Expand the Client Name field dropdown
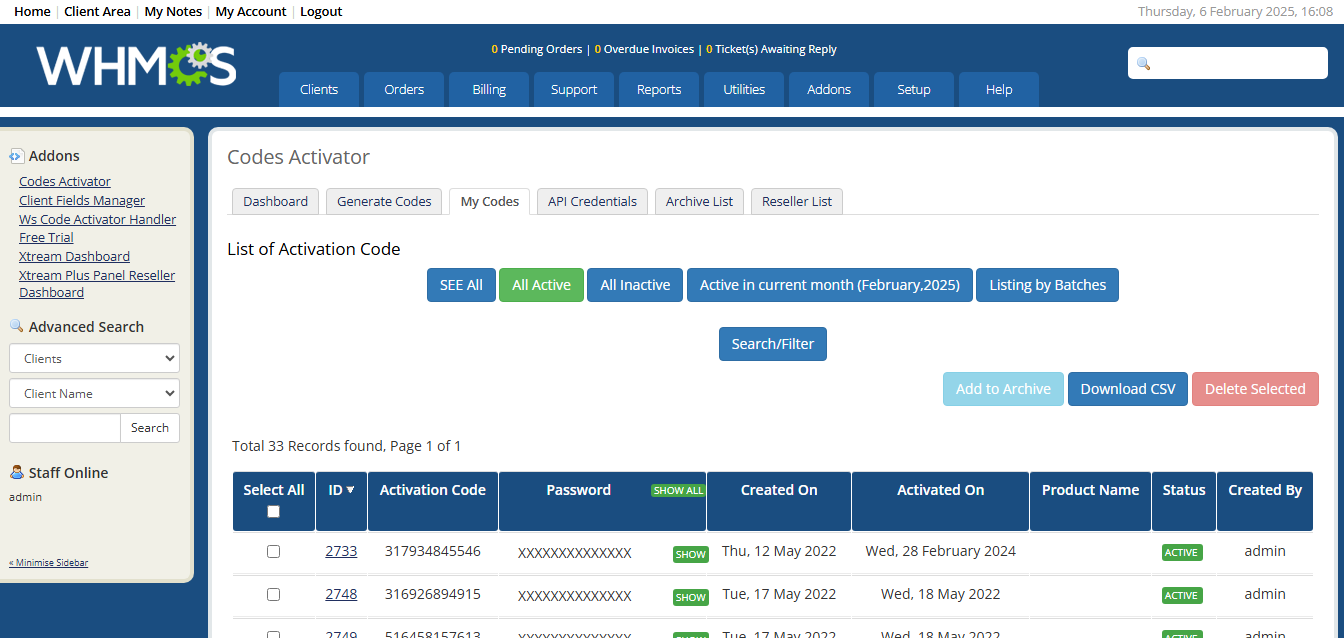The image size is (1344, 638). (94, 393)
